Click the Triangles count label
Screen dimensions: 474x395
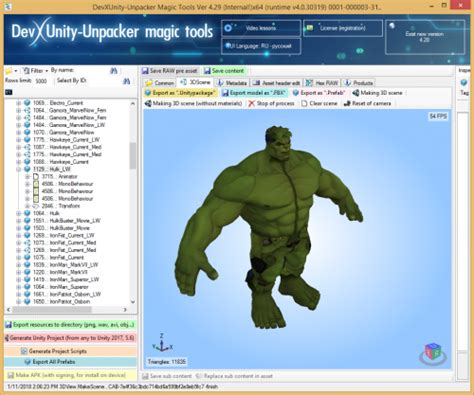tap(167, 361)
